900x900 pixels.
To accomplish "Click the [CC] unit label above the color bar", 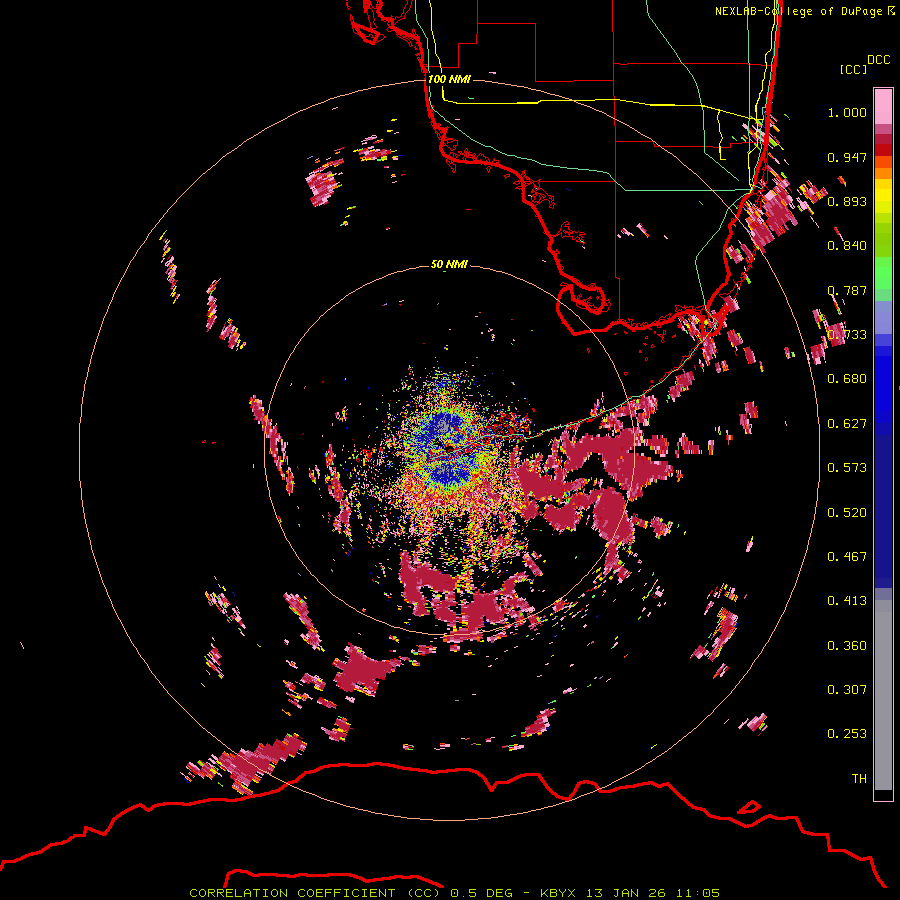I will (x=853, y=69).
